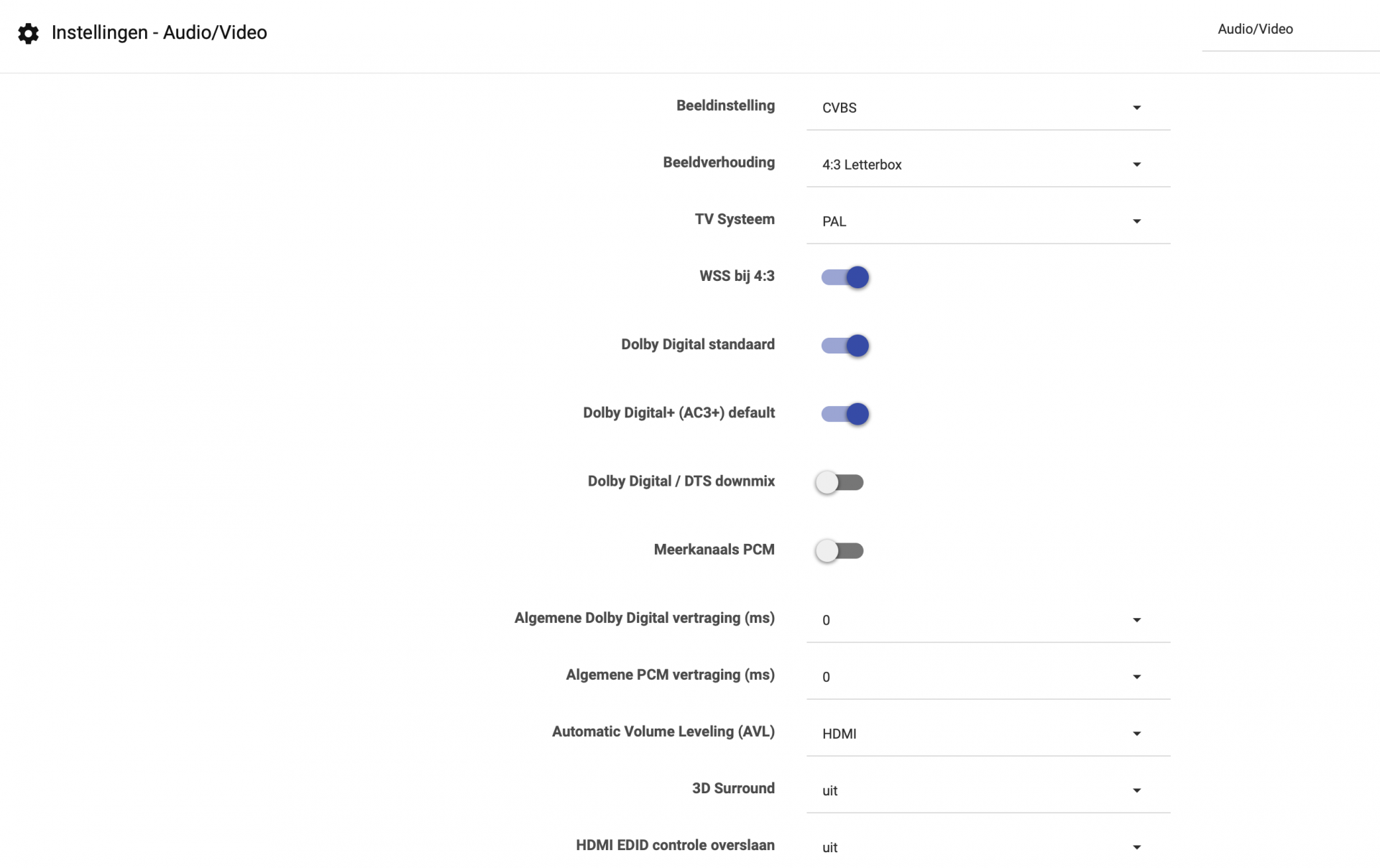Click the Beeldverhouding dropdown arrow
1380x868 pixels.
point(1136,164)
